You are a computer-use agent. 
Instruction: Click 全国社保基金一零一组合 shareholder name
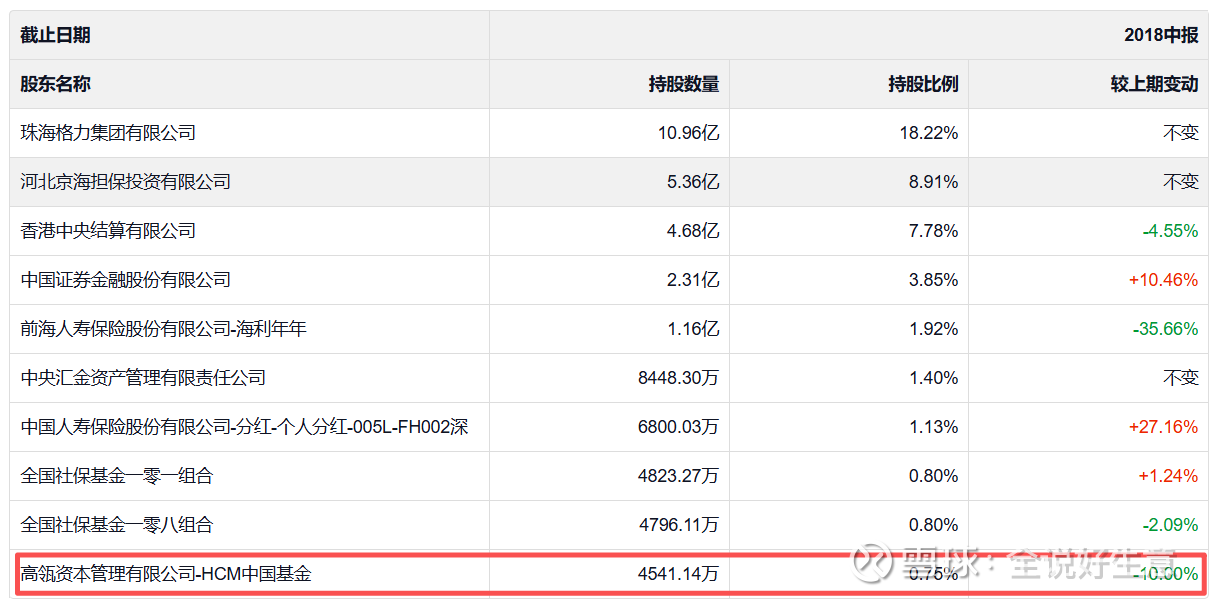[x=117, y=476]
